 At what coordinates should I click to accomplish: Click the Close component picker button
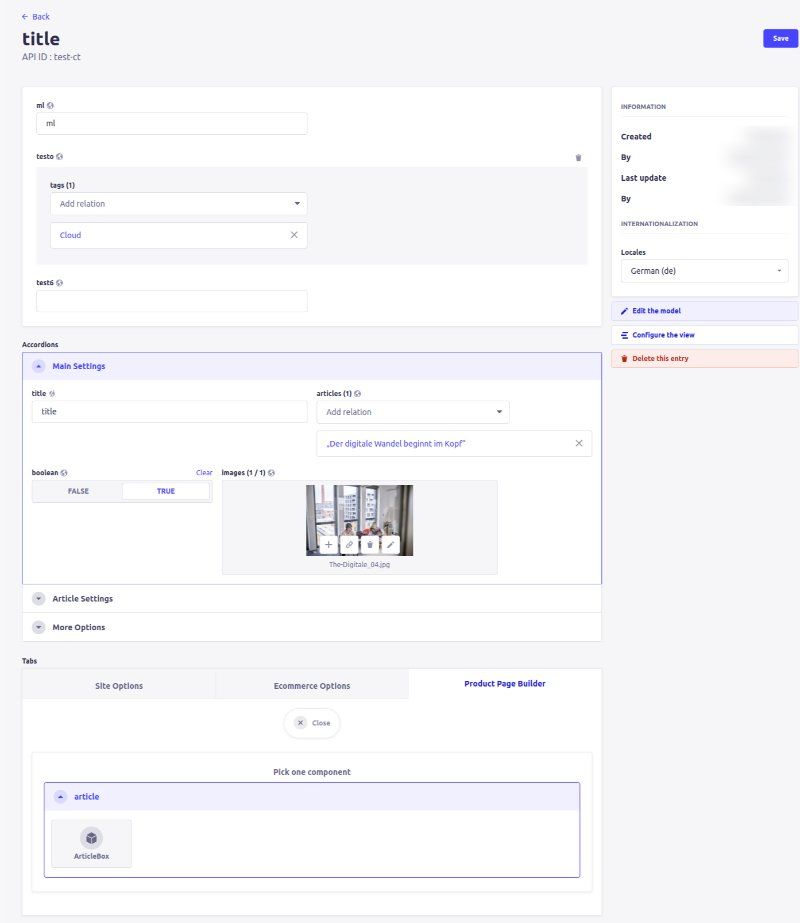click(312, 723)
